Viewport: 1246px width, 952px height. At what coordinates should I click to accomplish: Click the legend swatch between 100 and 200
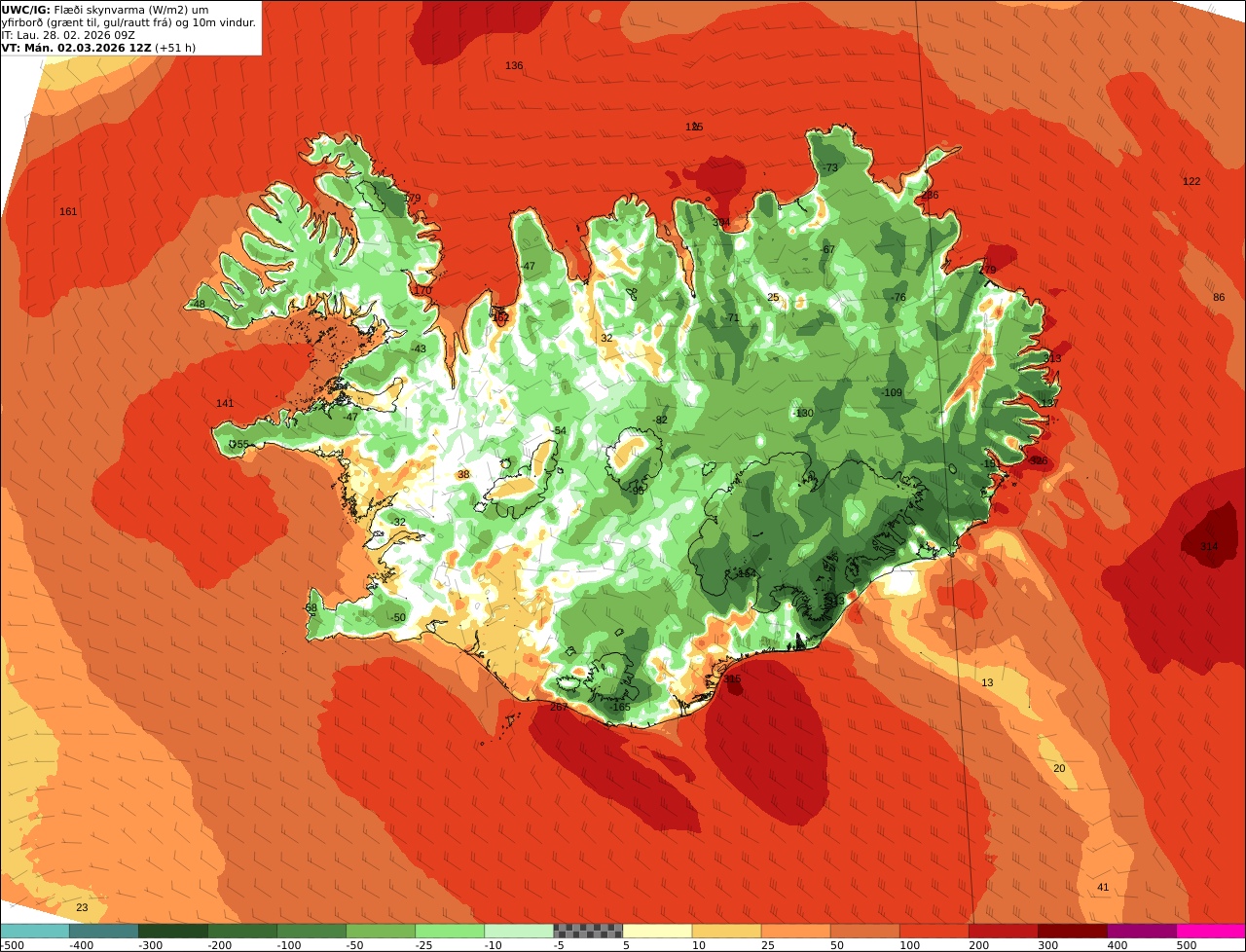tap(934, 931)
